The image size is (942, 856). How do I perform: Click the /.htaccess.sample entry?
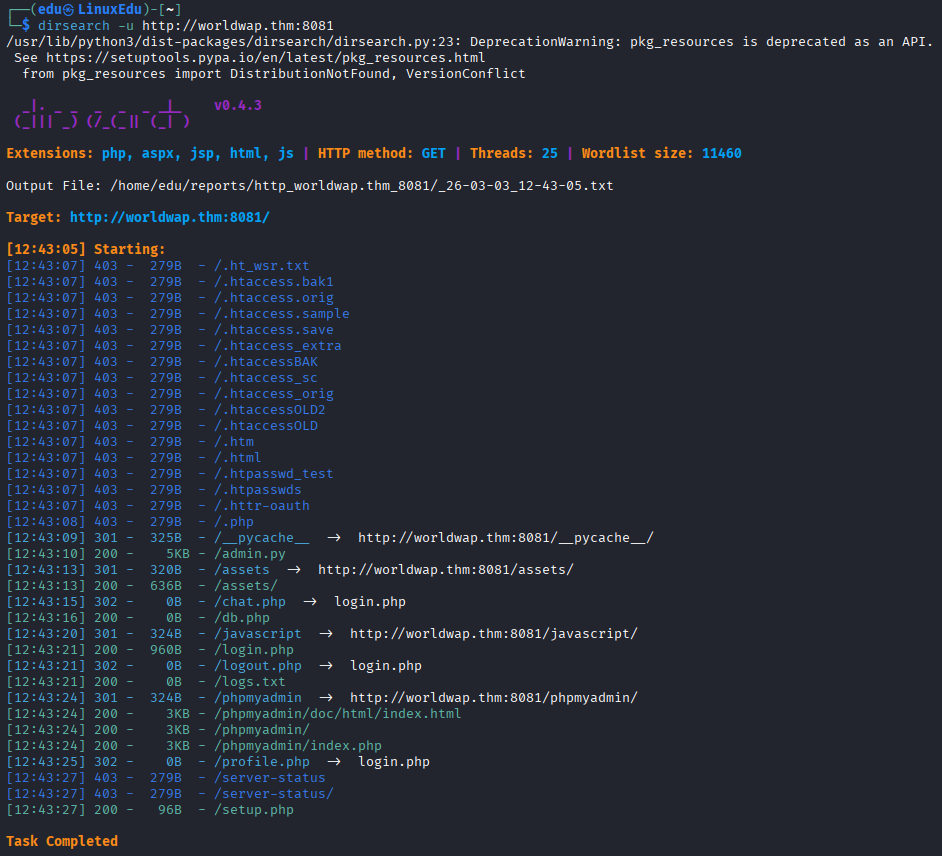[x=282, y=314]
